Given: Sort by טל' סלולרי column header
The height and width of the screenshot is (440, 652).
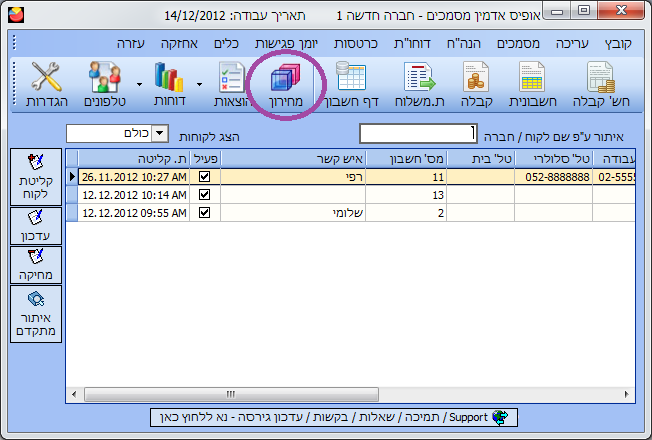Looking at the screenshot, I should coord(553,159).
